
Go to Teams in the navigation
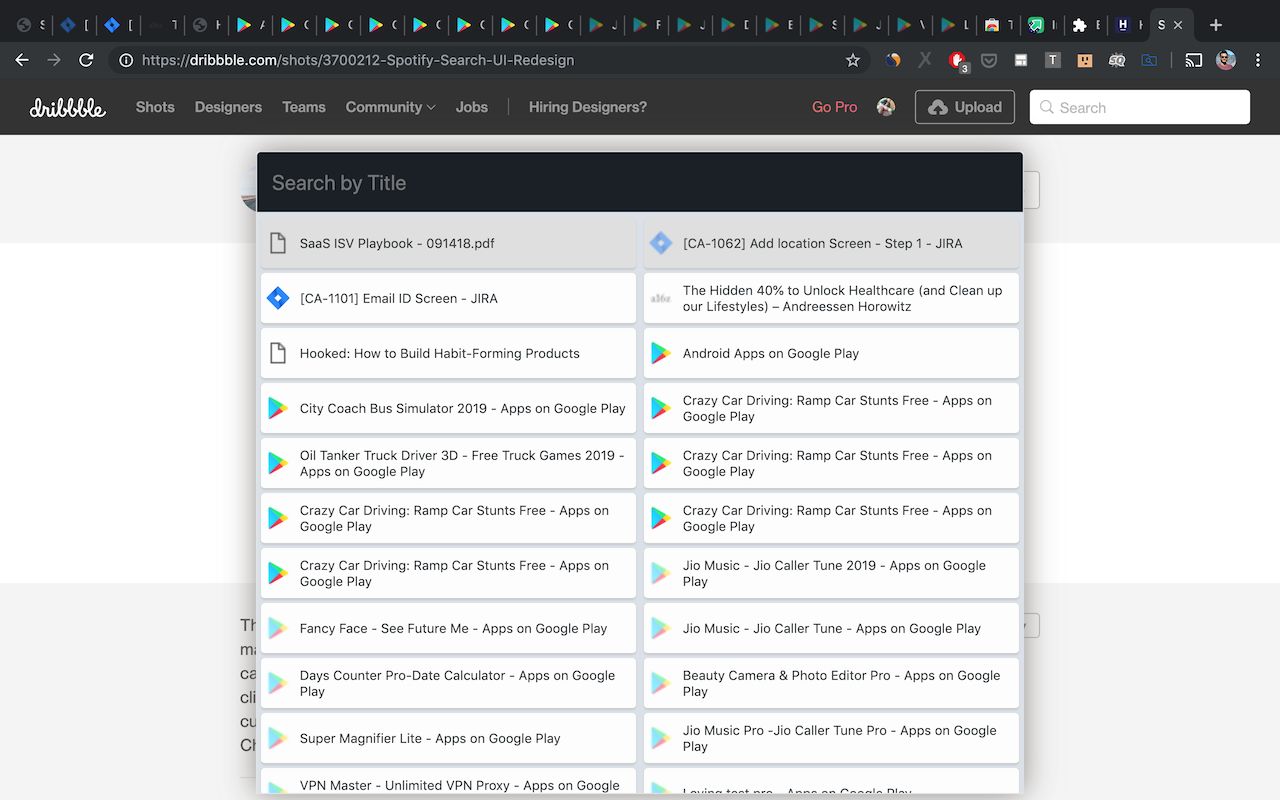coord(304,107)
